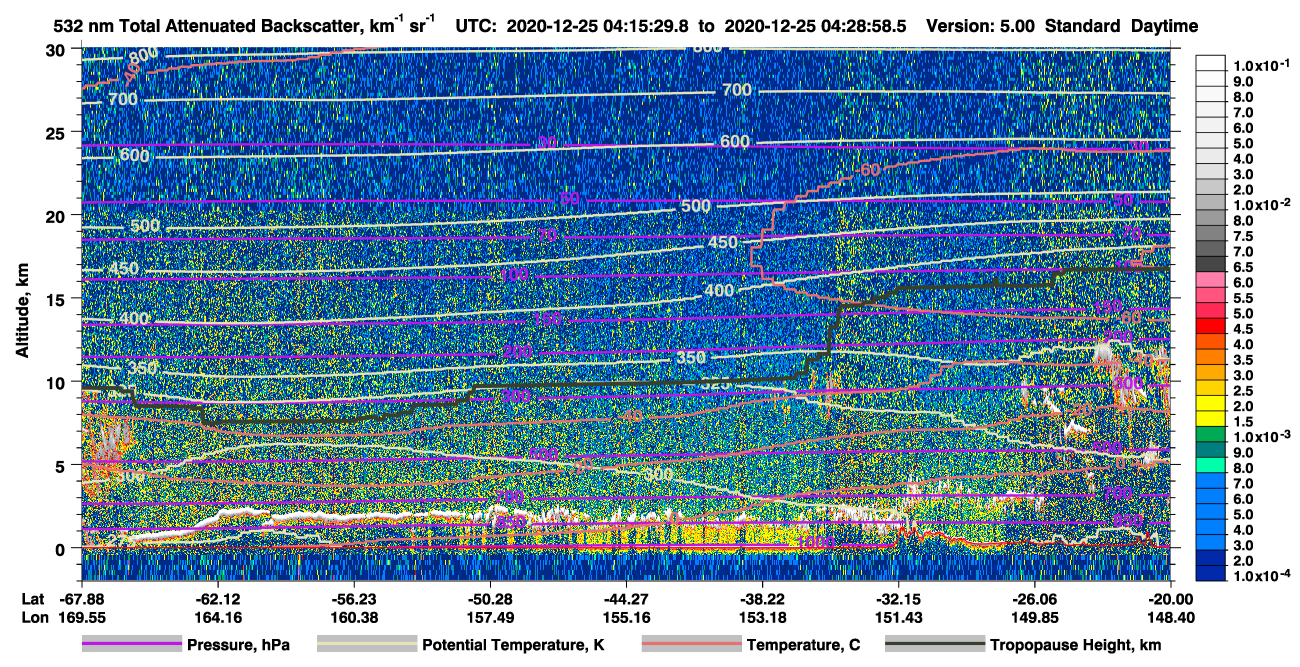Click the colorbar top label 1.0x10-1
Screen dimensions: 1300x667
(1262, 65)
